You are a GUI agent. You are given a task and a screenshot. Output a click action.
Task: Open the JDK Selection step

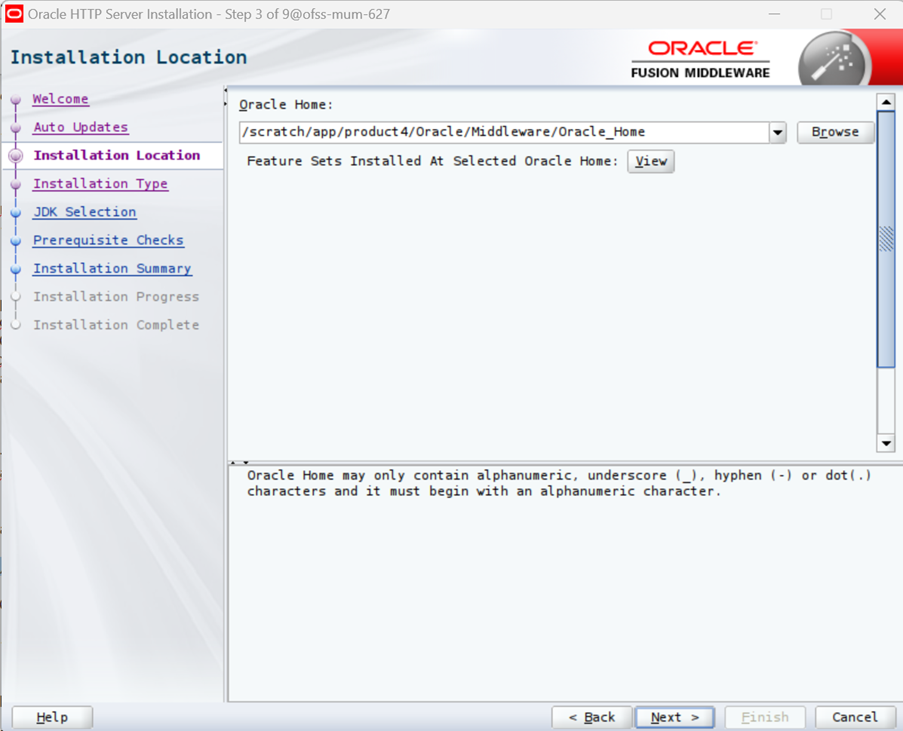85,212
